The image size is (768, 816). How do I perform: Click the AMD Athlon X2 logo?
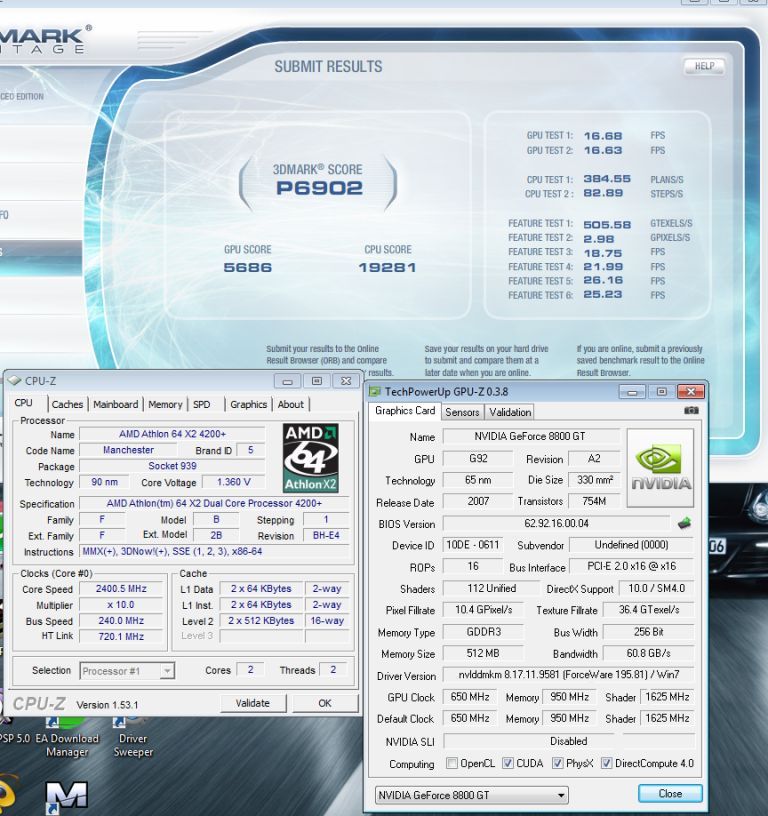coord(310,457)
